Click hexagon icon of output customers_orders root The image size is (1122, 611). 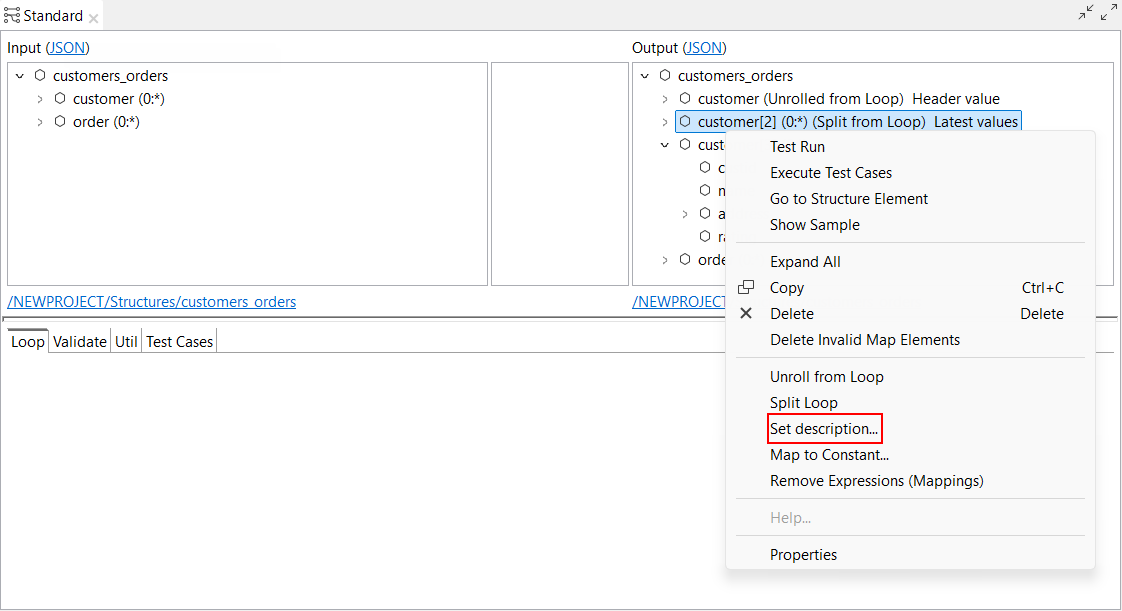coord(665,76)
